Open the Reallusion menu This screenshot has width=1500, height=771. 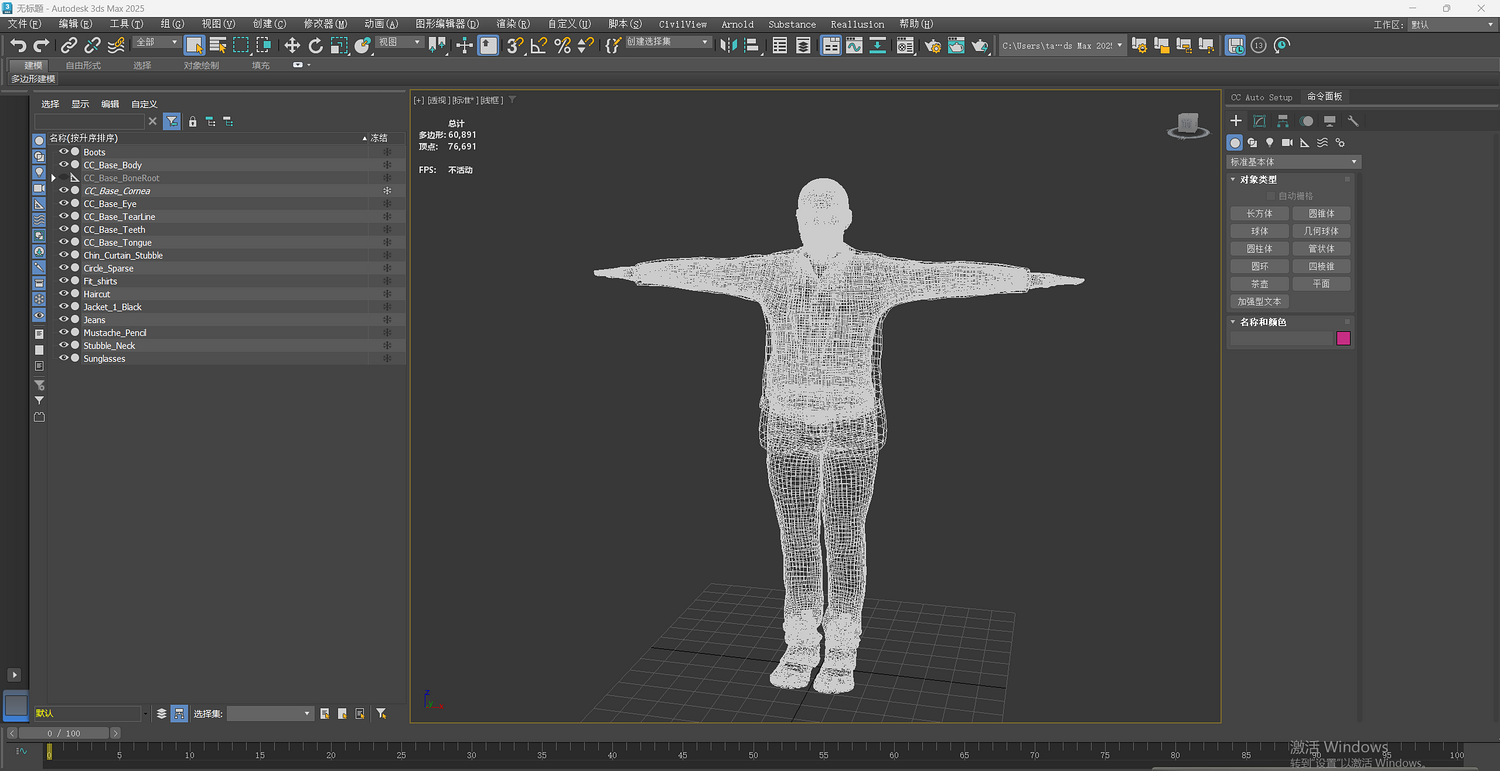pyautogui.click(x=857, y=24)
